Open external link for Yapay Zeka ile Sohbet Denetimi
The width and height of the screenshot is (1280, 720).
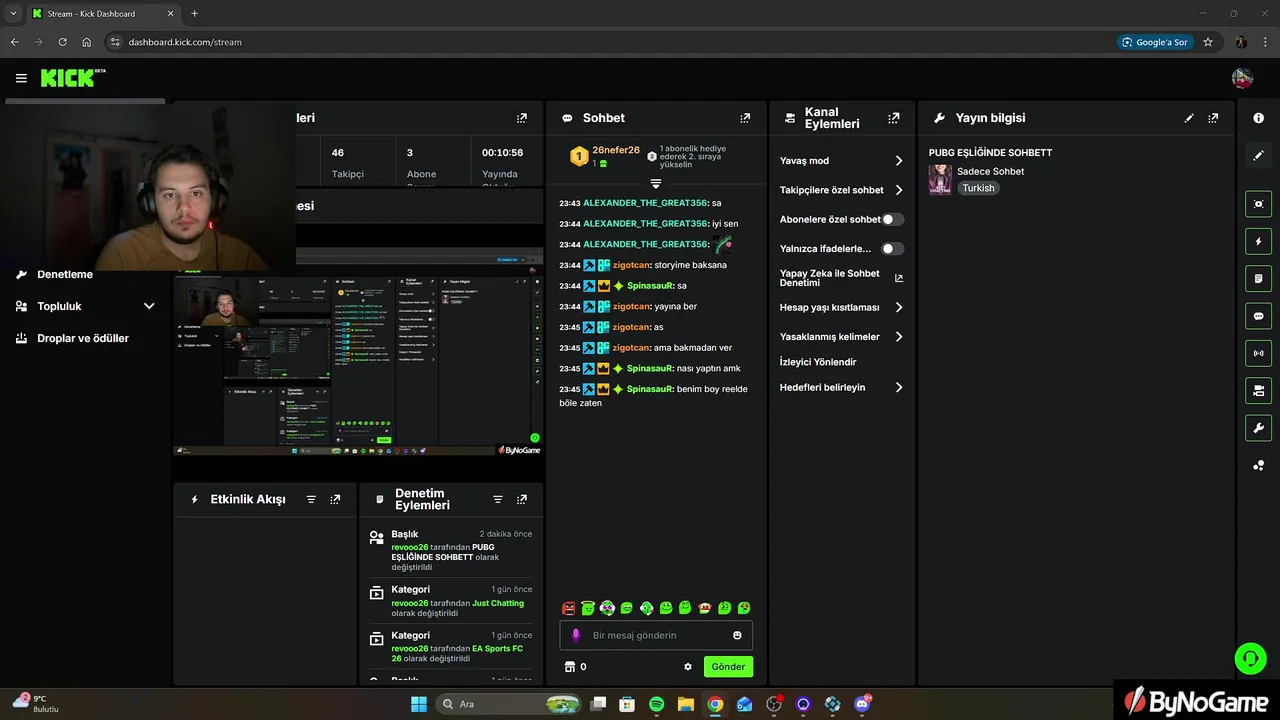pyautogui.click(x=898, y=278)
